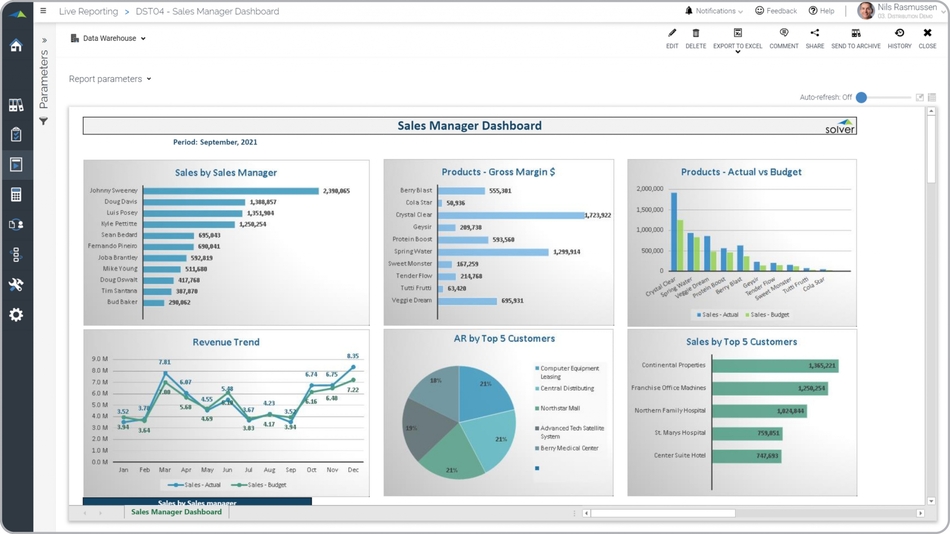Image resolution: width=950 pixels, height=534 pixels.
Task: Go to Home in the left sidebar
Action: click(x=16, y=46)
